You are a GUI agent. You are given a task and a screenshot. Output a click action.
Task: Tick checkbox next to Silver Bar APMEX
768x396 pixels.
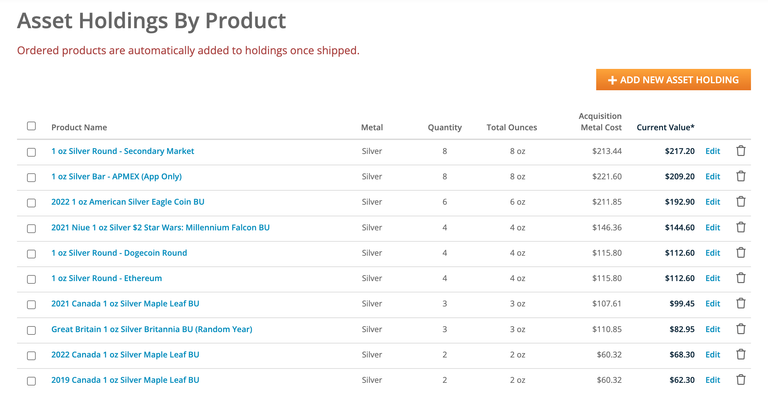[x=31, y=177]
